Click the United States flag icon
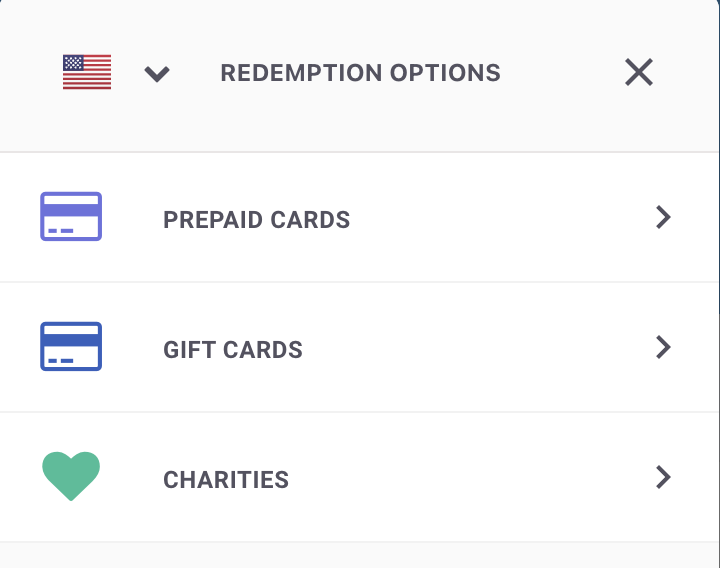Viewport: 720px width, 568px height. [x=87, y=72]
